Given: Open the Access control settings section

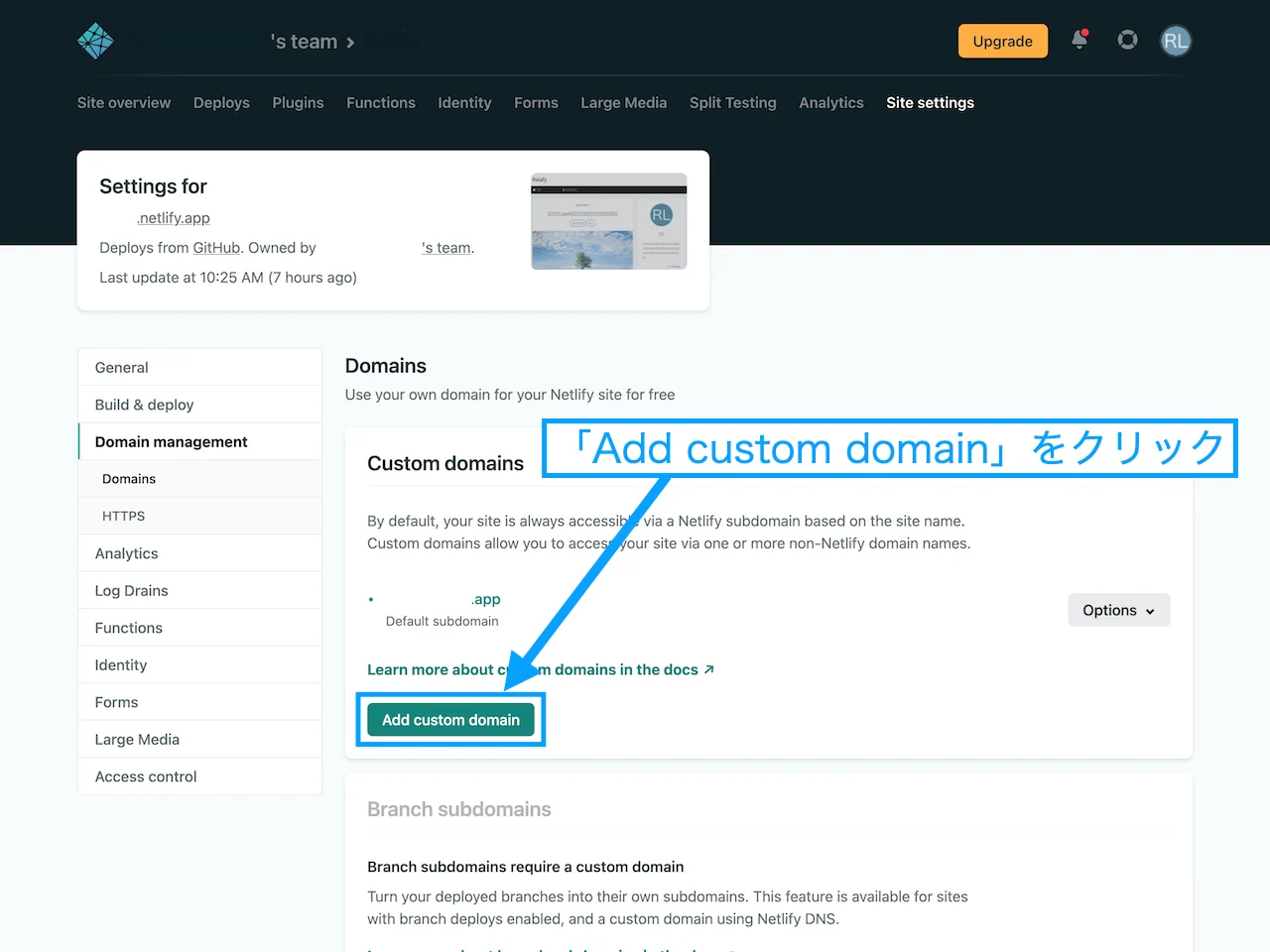Looking at the screenshot, I should tap(145, 776).
